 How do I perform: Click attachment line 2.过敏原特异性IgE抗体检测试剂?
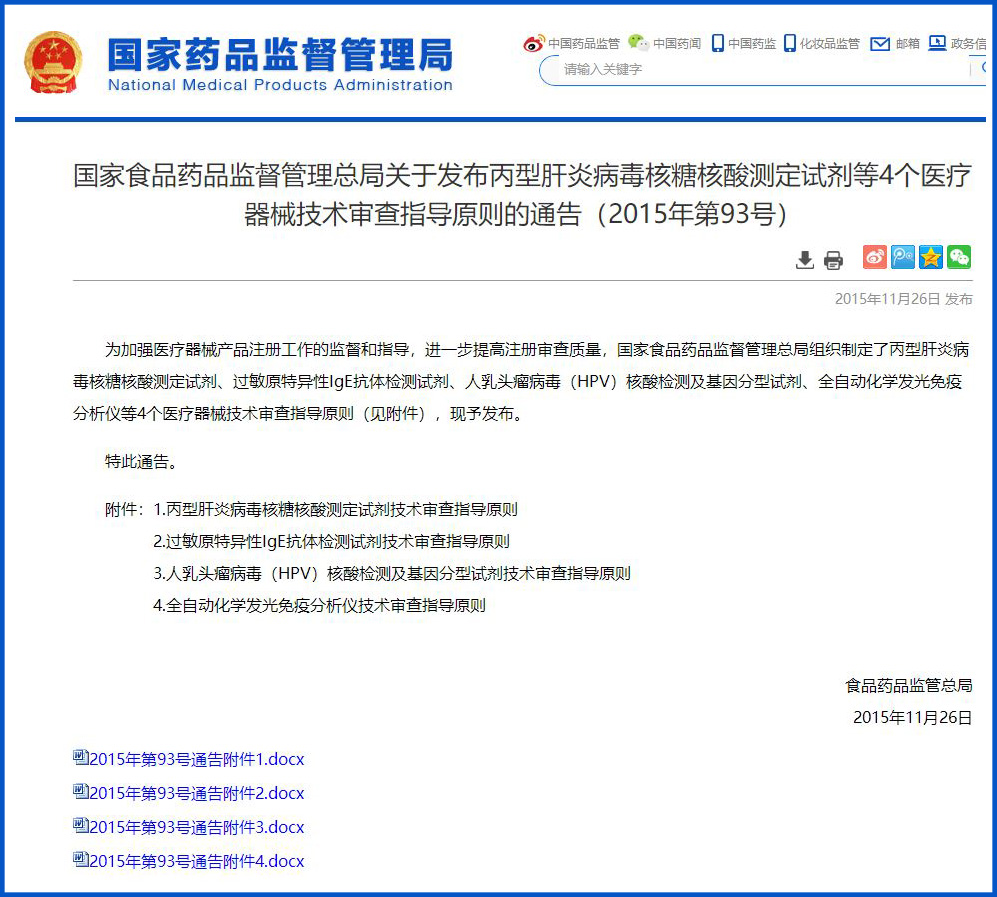pos(331,542)
